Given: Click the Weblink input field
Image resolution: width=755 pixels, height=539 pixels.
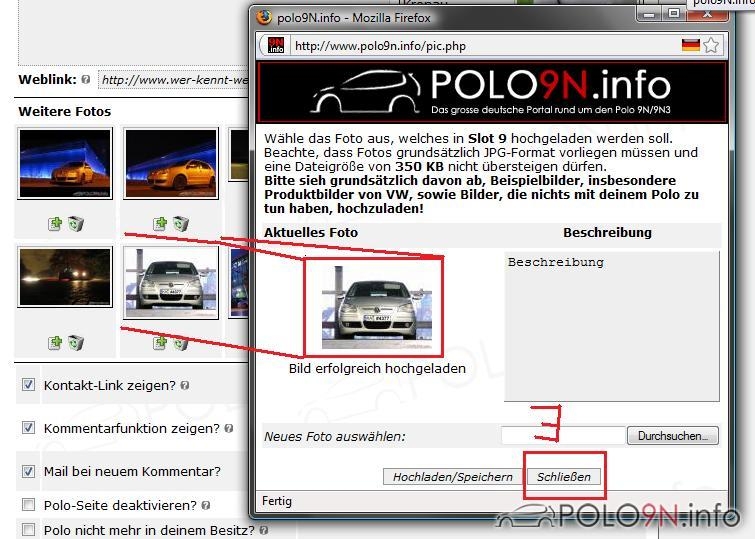Looking at the screenshot, I should tap(173, 79).
